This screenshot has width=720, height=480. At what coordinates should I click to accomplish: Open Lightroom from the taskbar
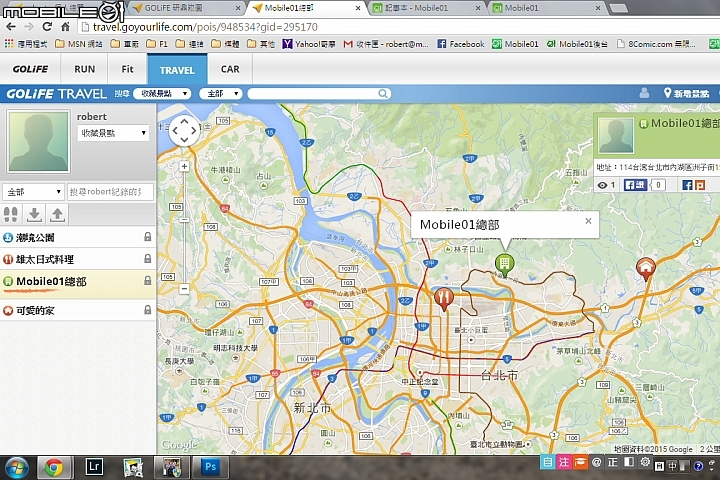(x=94, y=467)
